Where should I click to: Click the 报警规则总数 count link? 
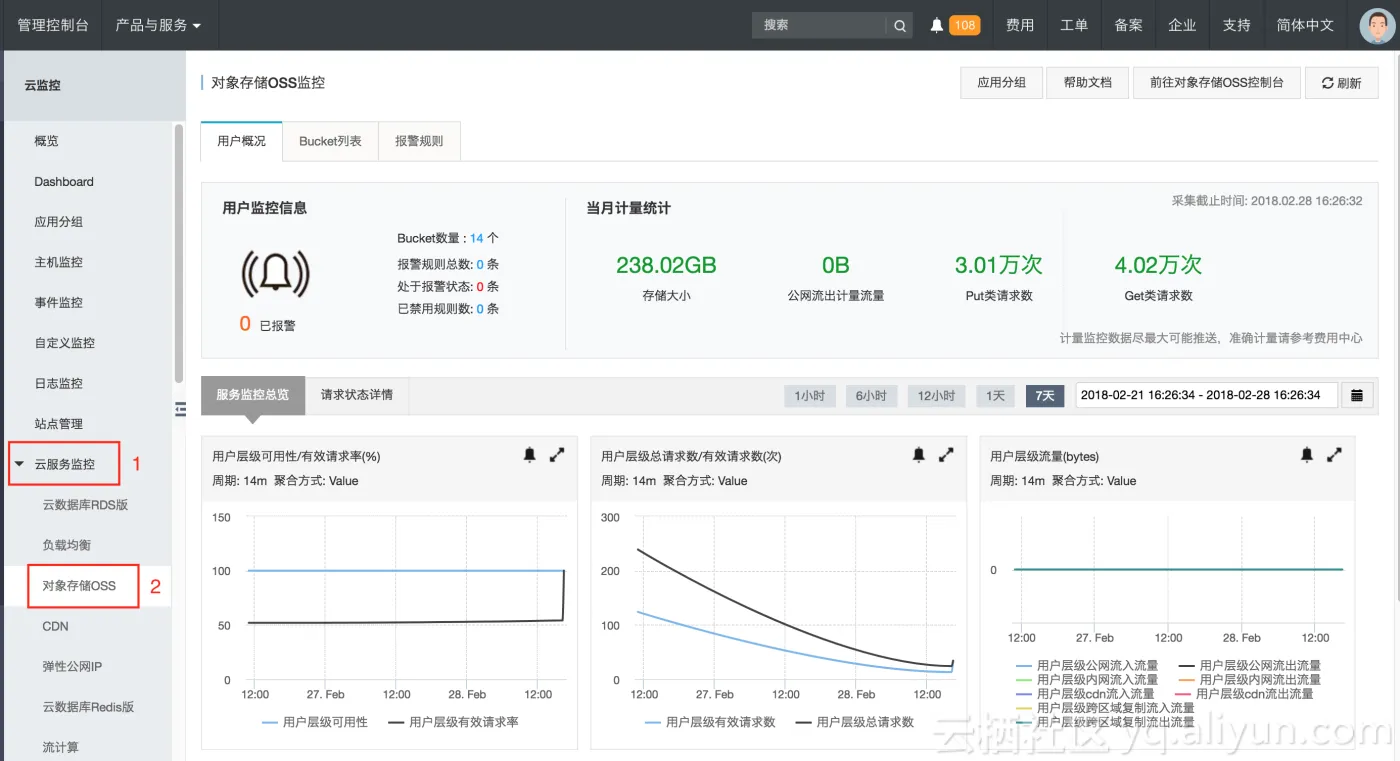click(480, 264)
